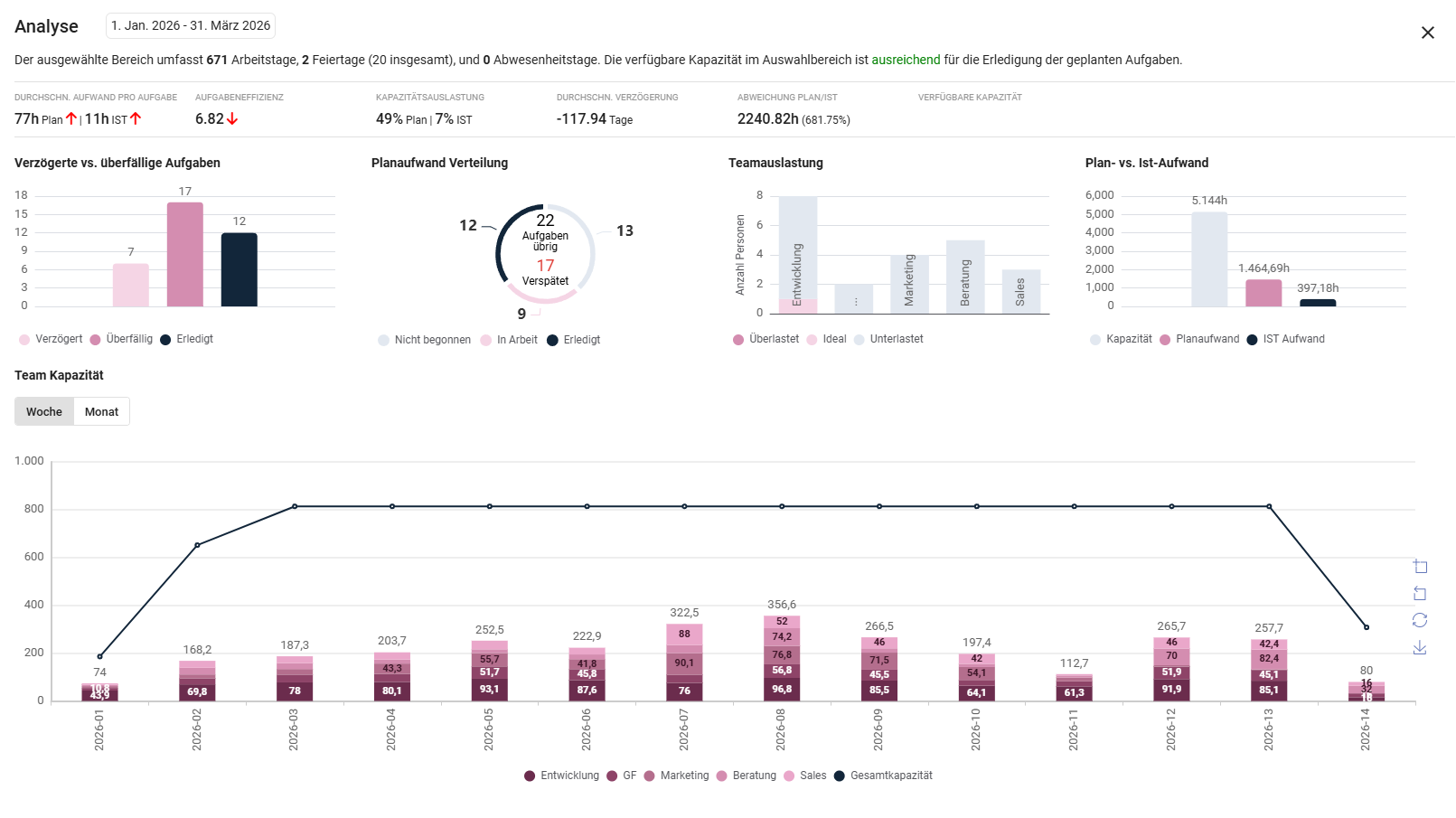Hide the Entwicklung series in capacity legend
The image size is (1456, 818).
pyautogui.click(x=561, y=776)
